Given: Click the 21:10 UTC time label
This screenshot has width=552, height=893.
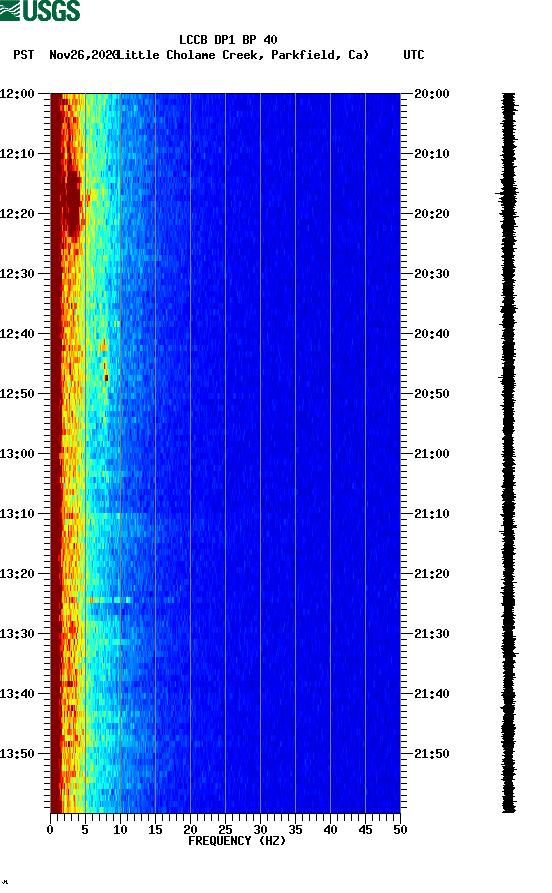Looking at the screenshot, I should [432, 514].
